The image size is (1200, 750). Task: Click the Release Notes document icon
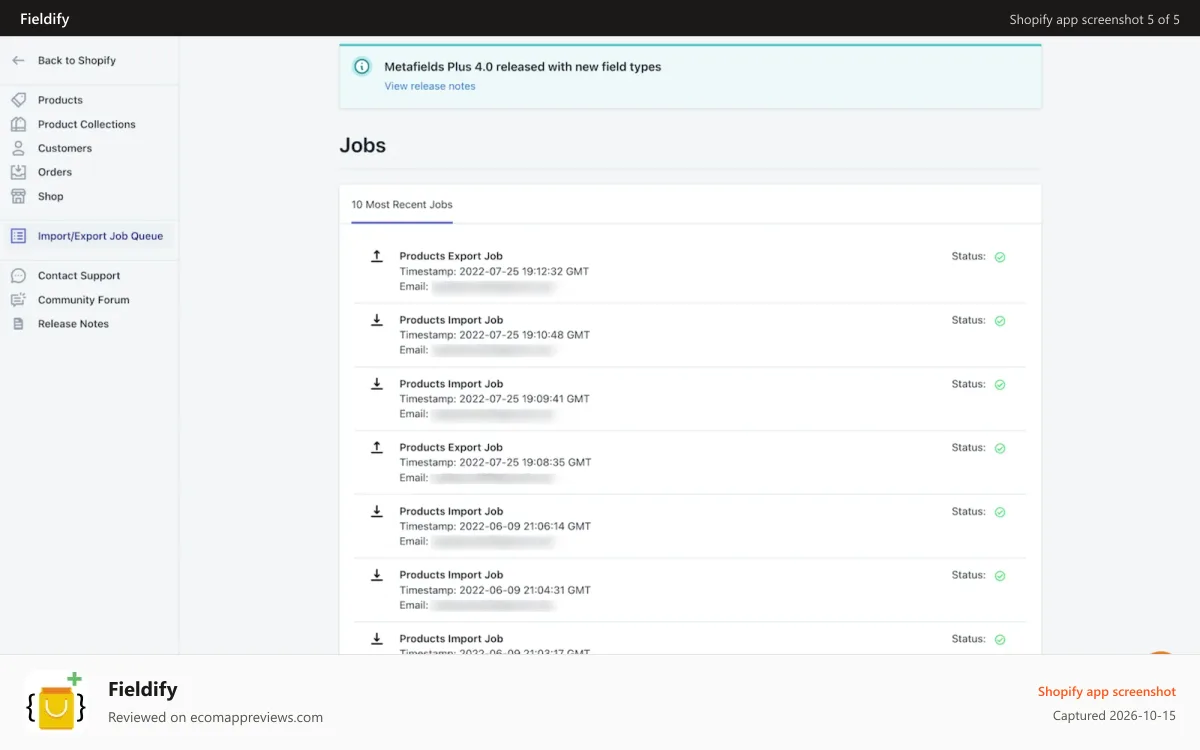[18, 324]
